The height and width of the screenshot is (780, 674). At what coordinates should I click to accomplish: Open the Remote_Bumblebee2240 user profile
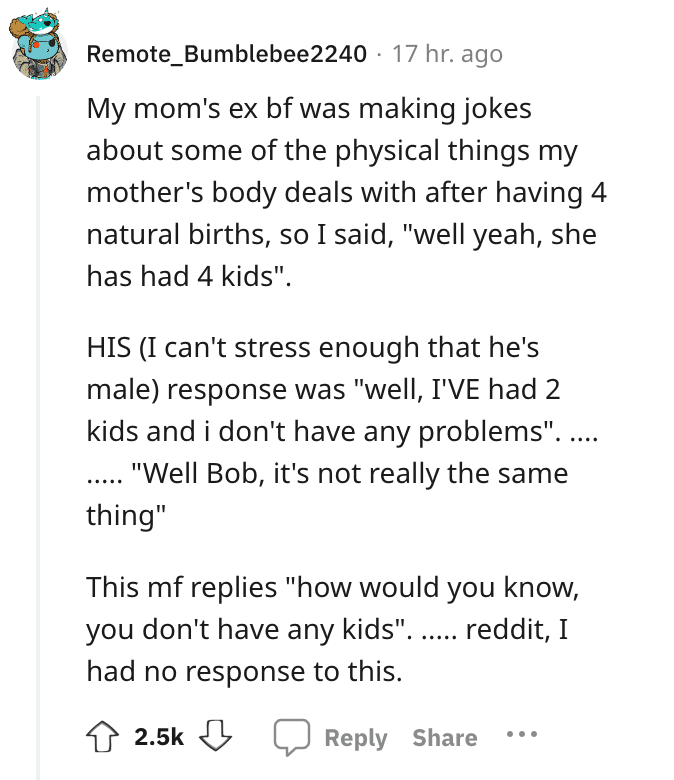pyautogui.click(x=227, y=54)
